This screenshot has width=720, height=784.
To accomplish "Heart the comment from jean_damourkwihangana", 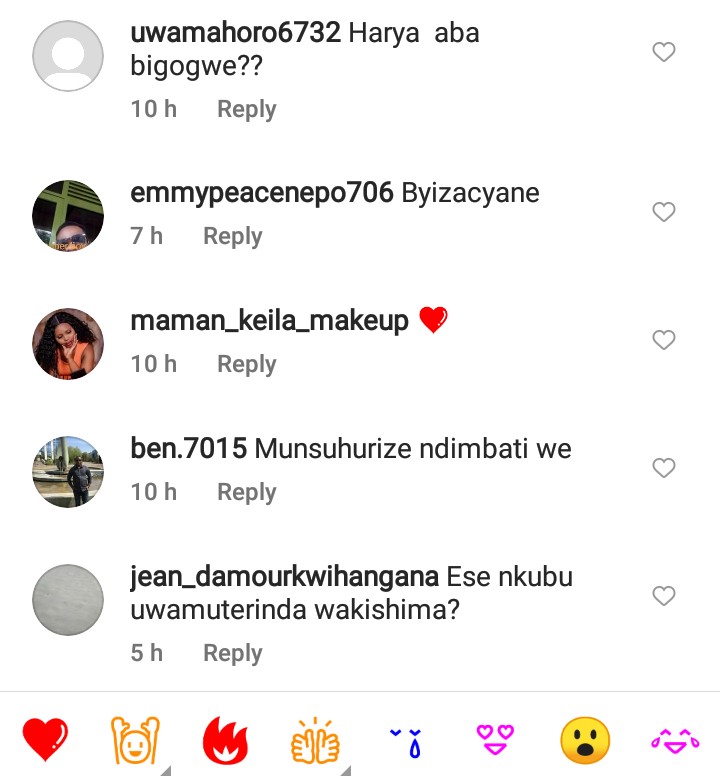I will 664,596.
